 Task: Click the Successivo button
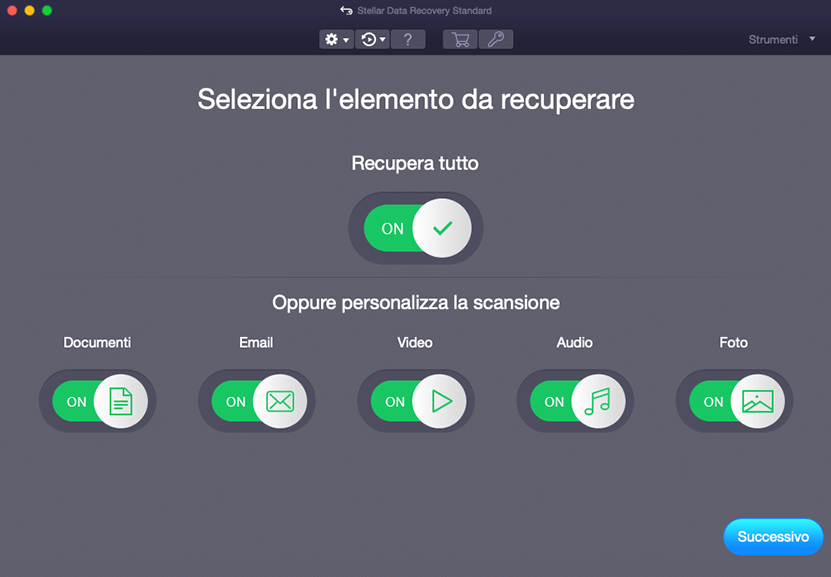point(773,537)
